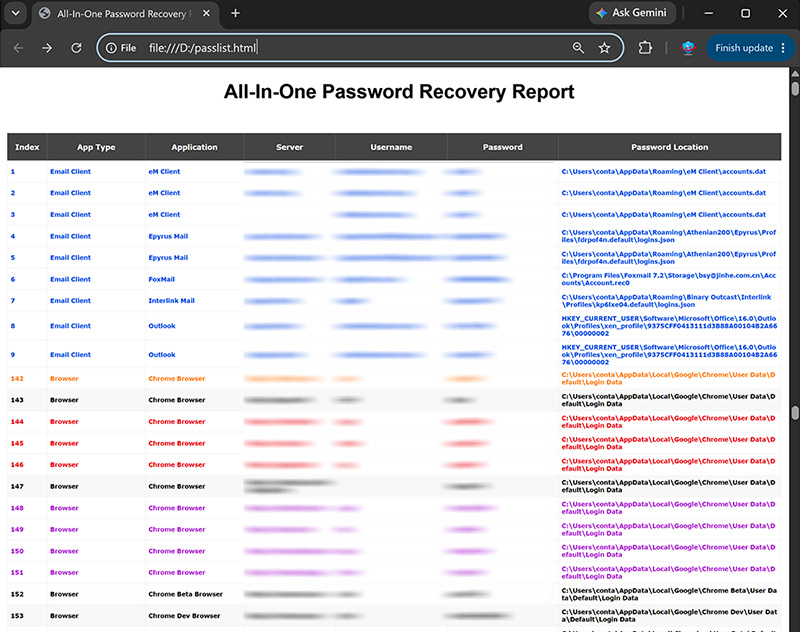Click row 1 eM Client accounts.dat path
The width and height of the screenshot is (800, 632).
pyautogui.click(x=664, y=172)
